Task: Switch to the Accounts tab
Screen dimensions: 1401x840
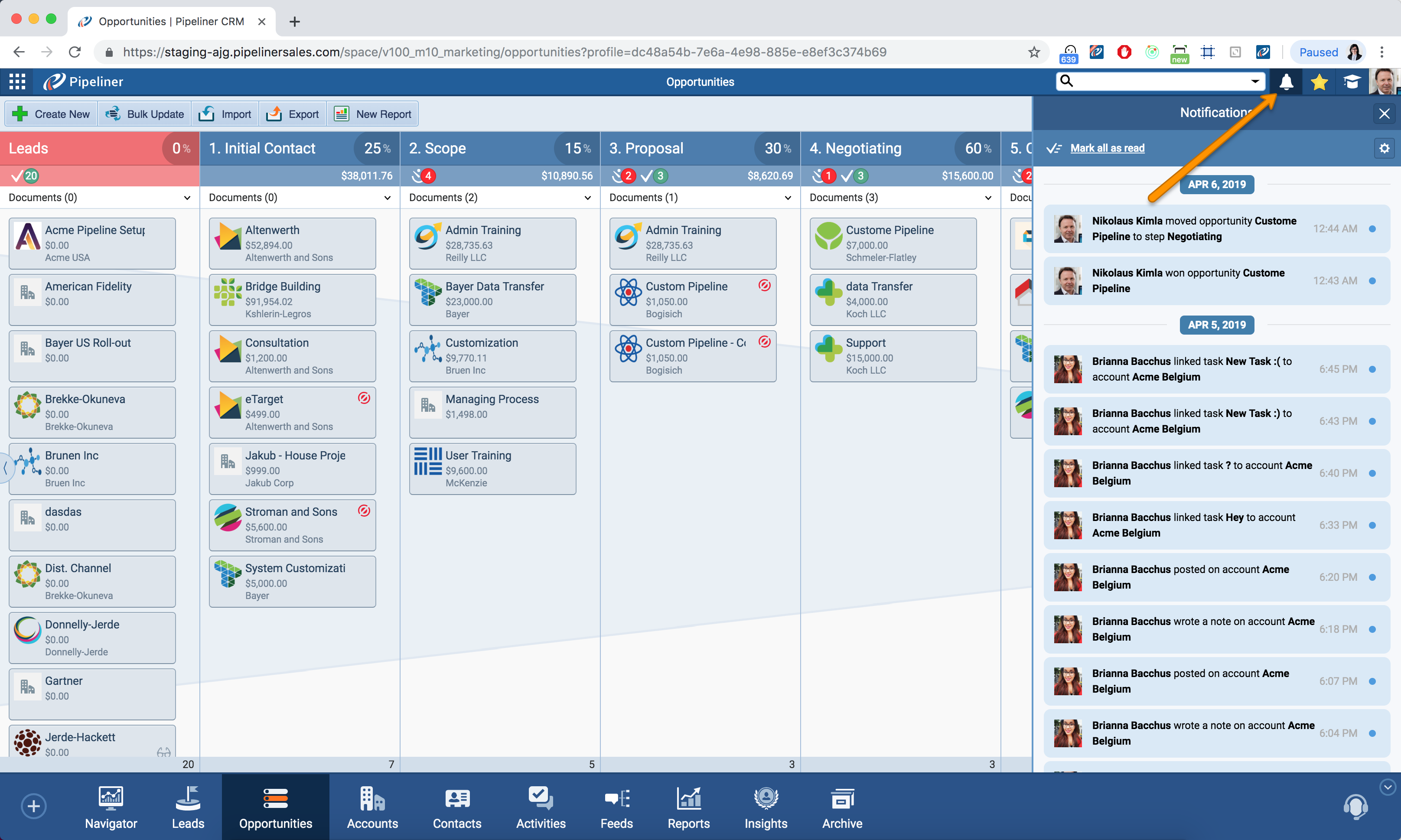Action: [372, 807]
